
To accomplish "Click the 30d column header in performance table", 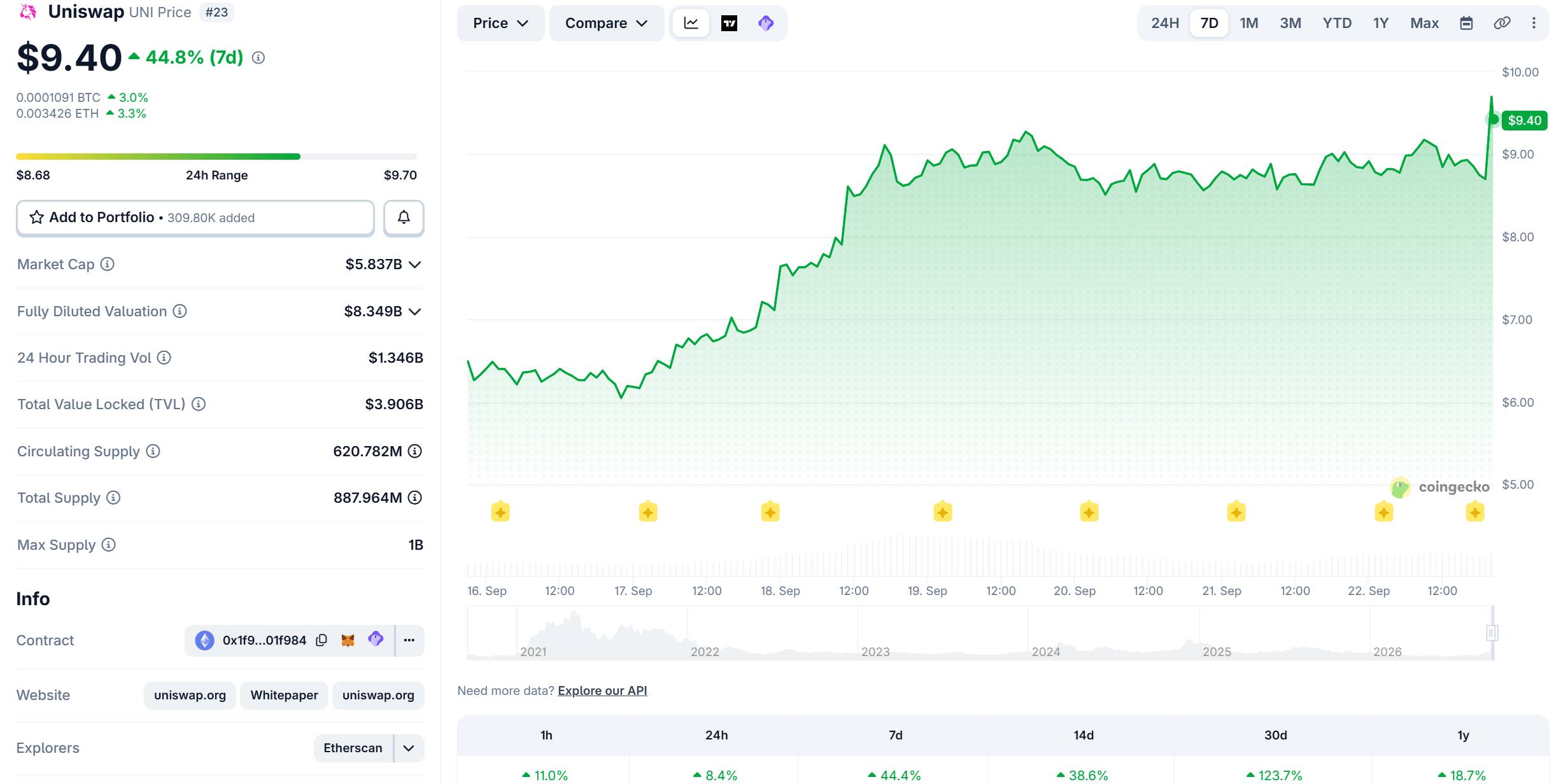I will [x=1275, y=736].
